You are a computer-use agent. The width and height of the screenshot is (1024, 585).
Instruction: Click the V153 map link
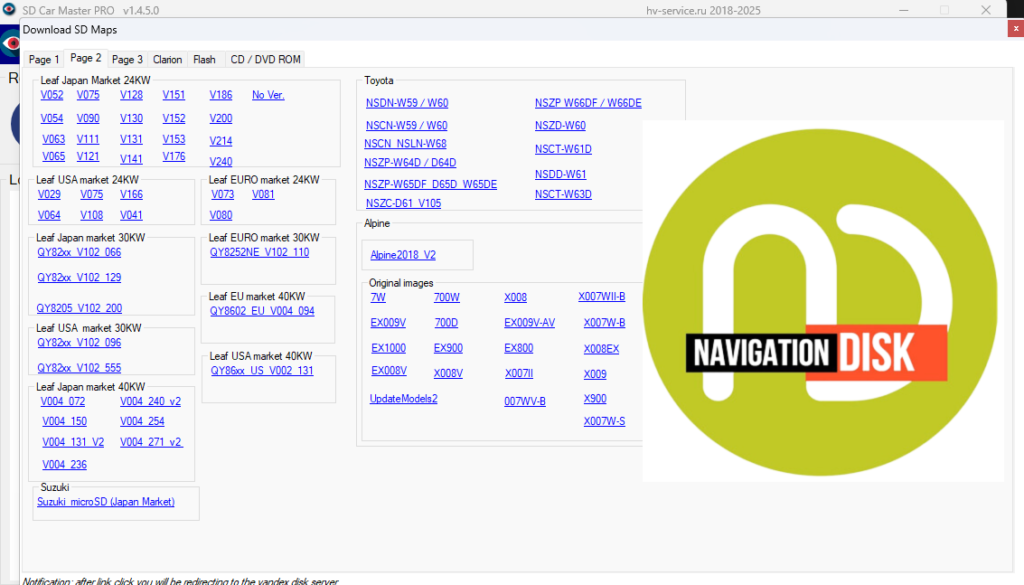pyautogui.click(x=174, y=139)
